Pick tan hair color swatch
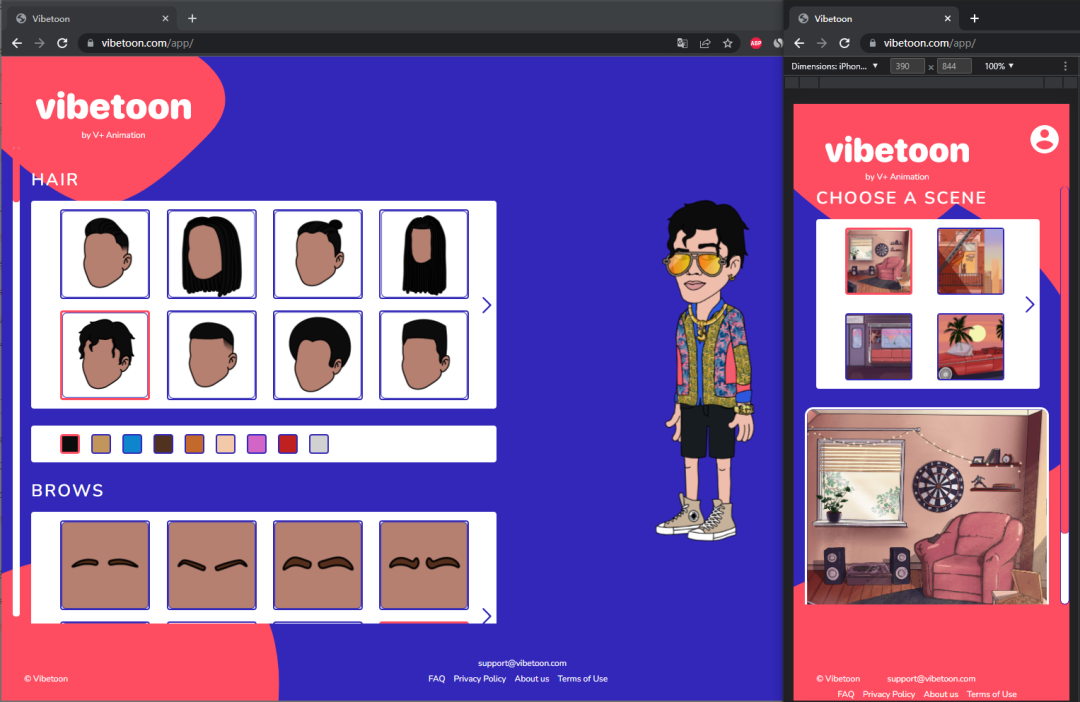 click(101, 444)
